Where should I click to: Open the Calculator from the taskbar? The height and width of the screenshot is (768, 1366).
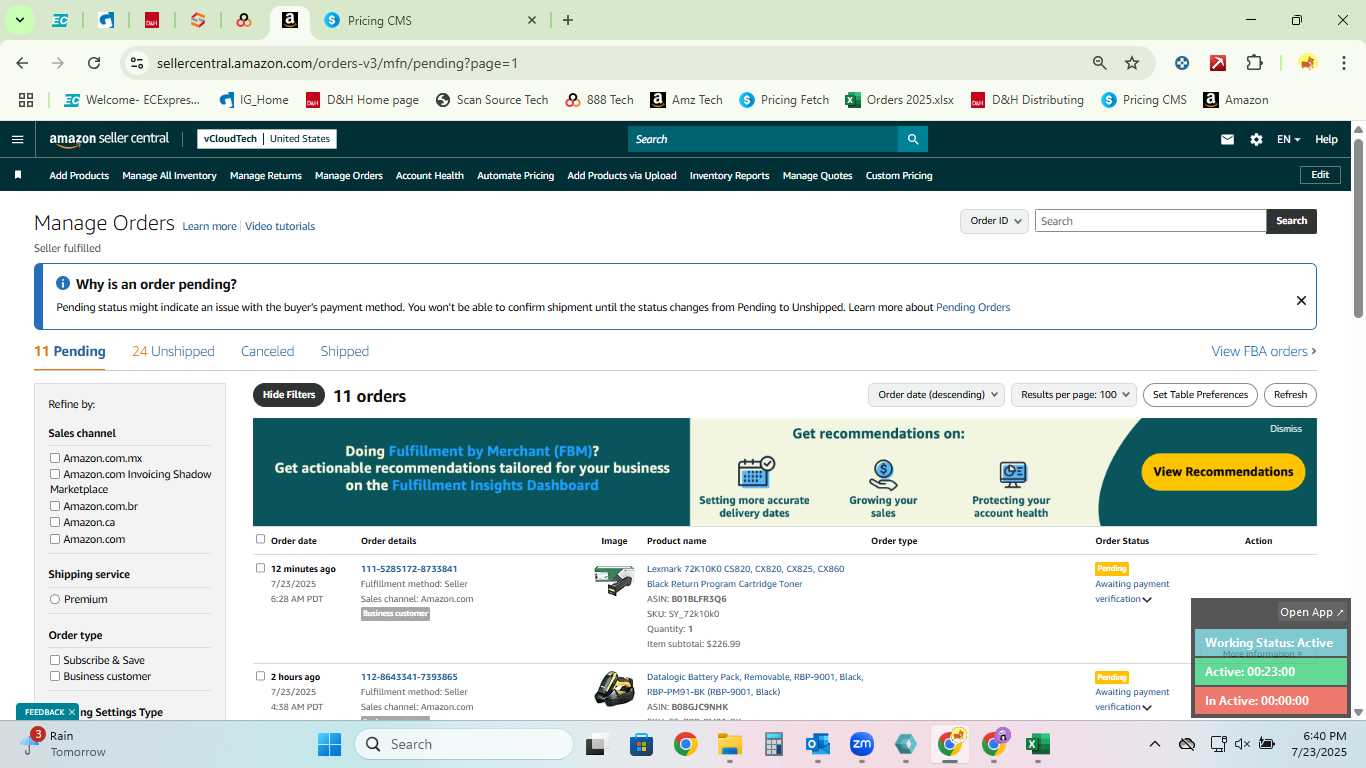click(773, 744)
